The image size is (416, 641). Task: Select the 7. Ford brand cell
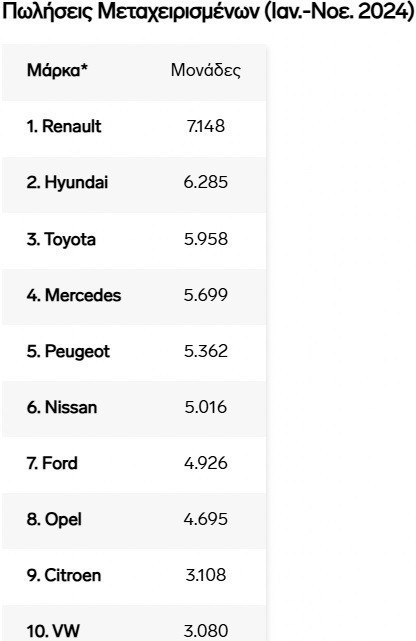pyautogui.click(x=52, y=463)
